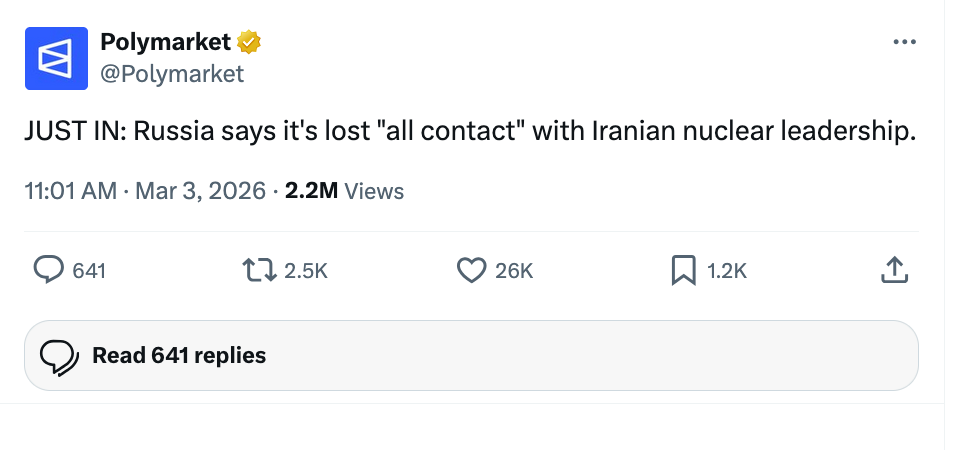Image resolution: width=956 pixels, height=450 pixels.
Task: Open the @Polymarket handle link
Action: [x=172, y=73]
